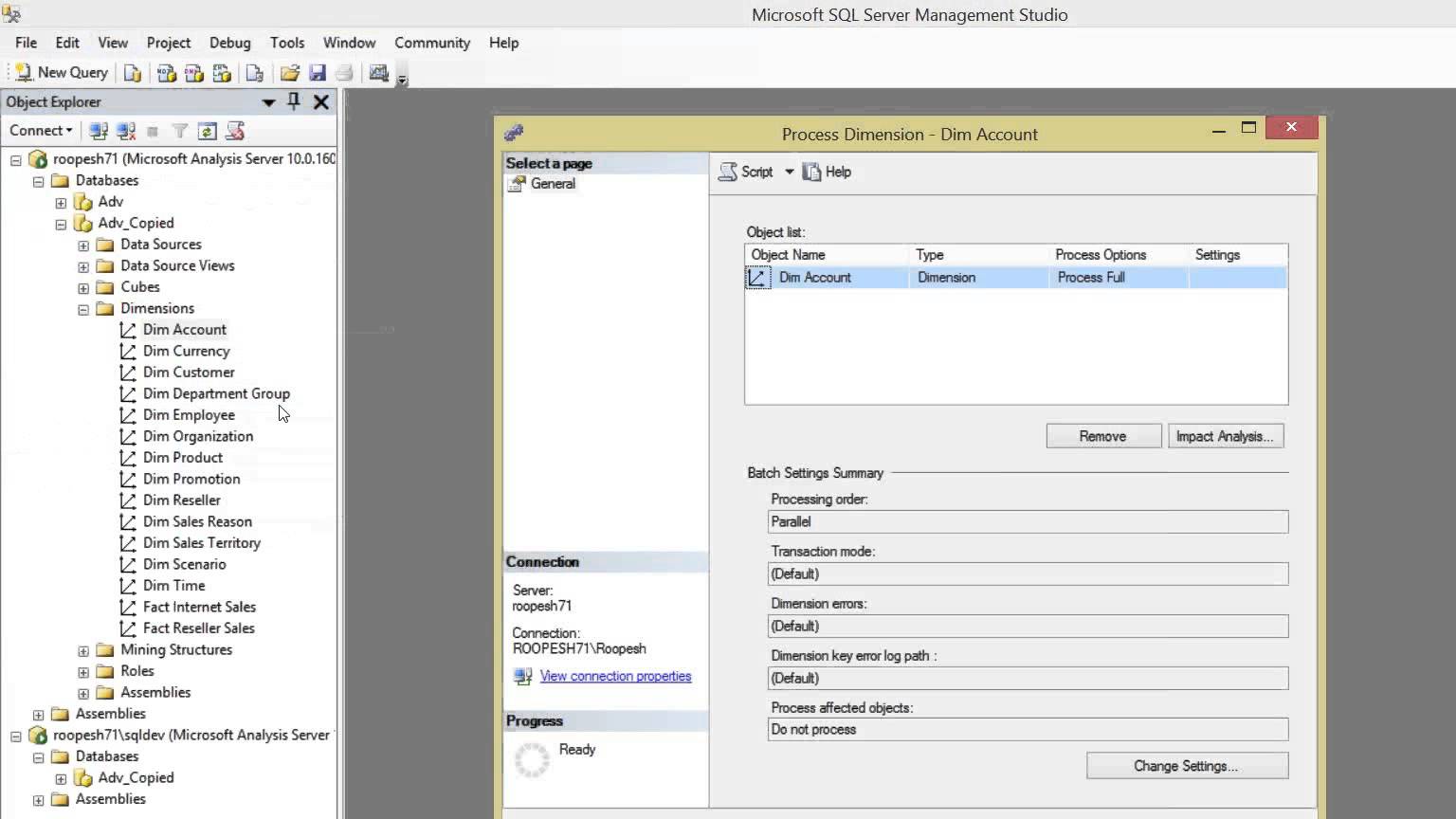Click the roopesh71\sqldev server node icon
This screenshot has height=819, width=1456.
pos(38,736)
